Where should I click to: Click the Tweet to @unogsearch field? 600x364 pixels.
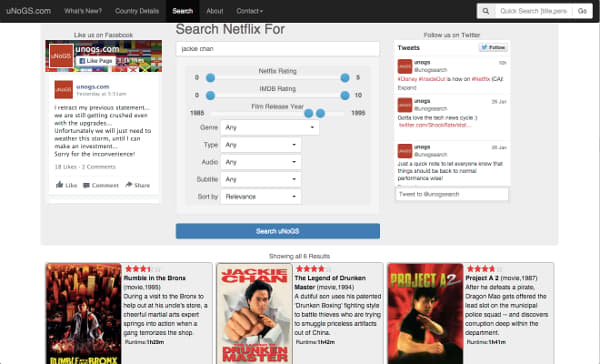[452, 194]
